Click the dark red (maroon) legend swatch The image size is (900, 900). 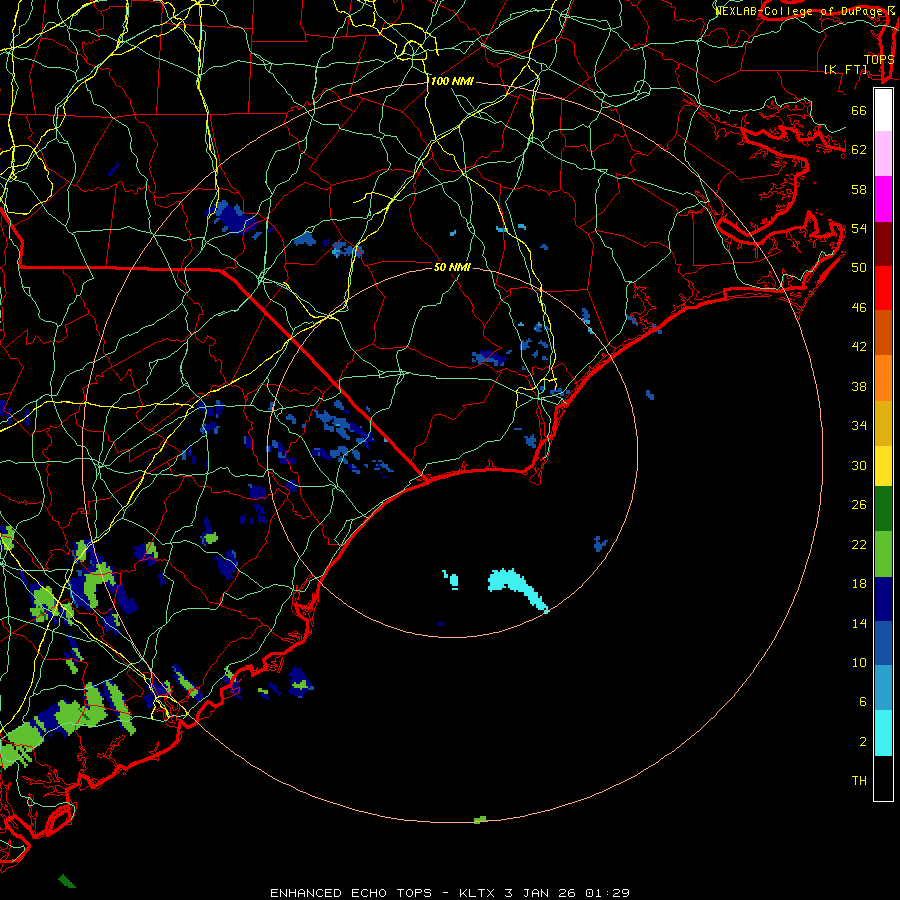[x=883, y=243]
